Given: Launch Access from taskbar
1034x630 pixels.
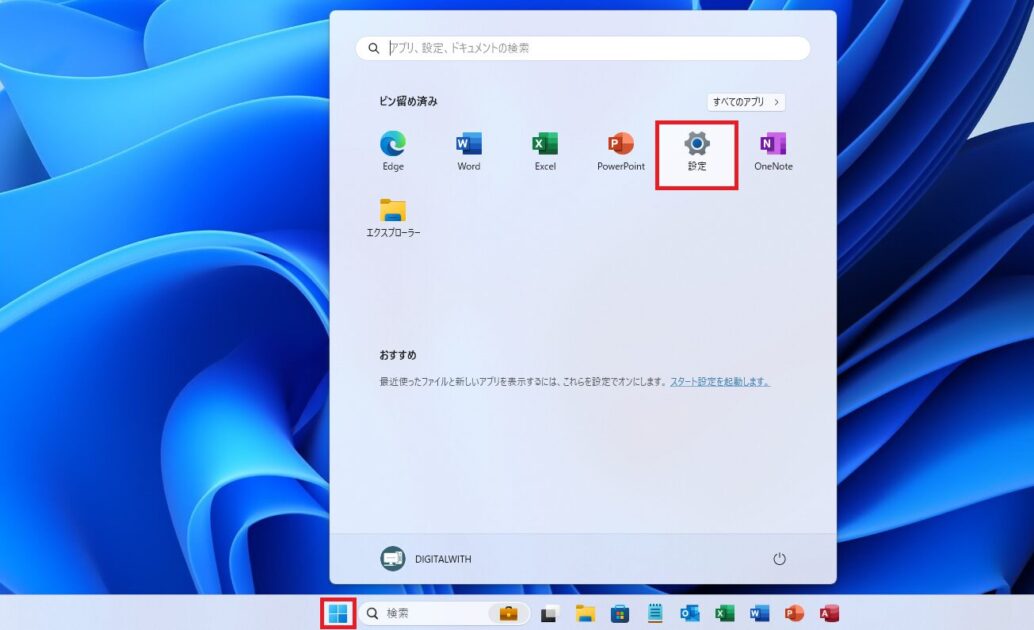Looking at the screenshot, I should coord(830,614).
